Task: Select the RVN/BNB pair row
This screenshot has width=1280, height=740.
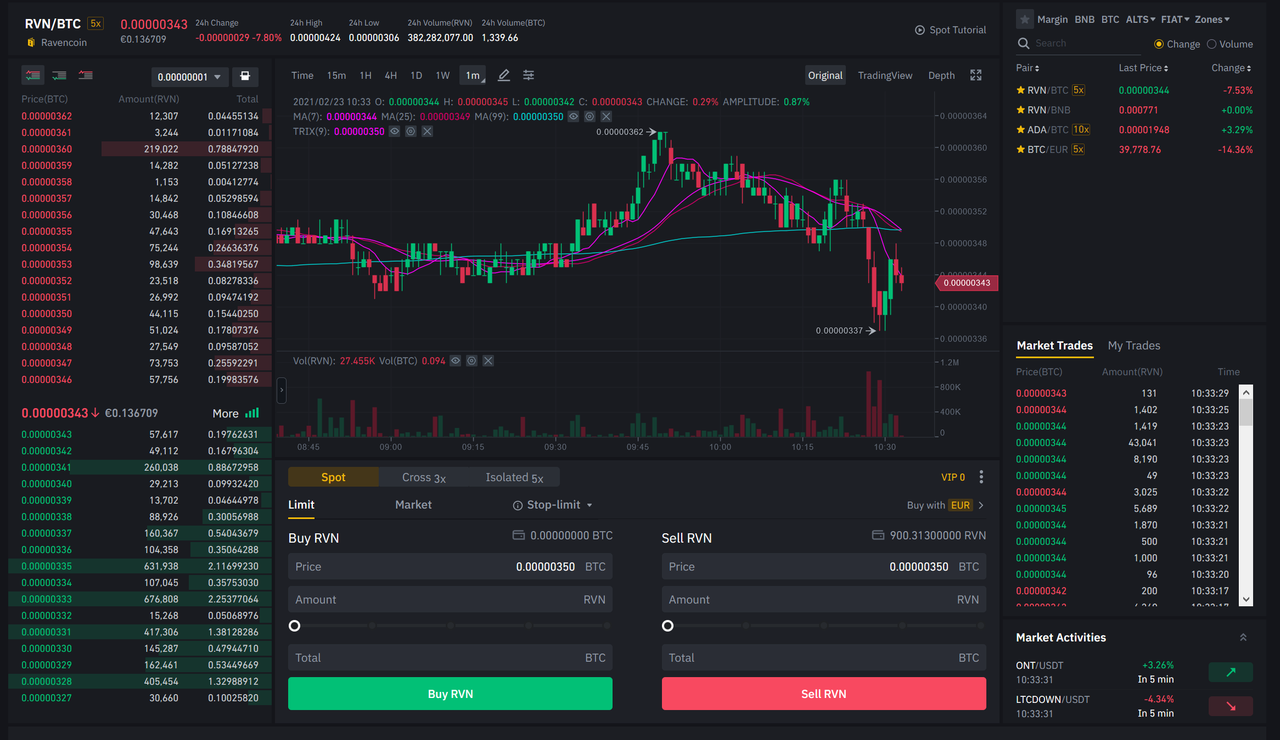Action: coord(1134,110)
